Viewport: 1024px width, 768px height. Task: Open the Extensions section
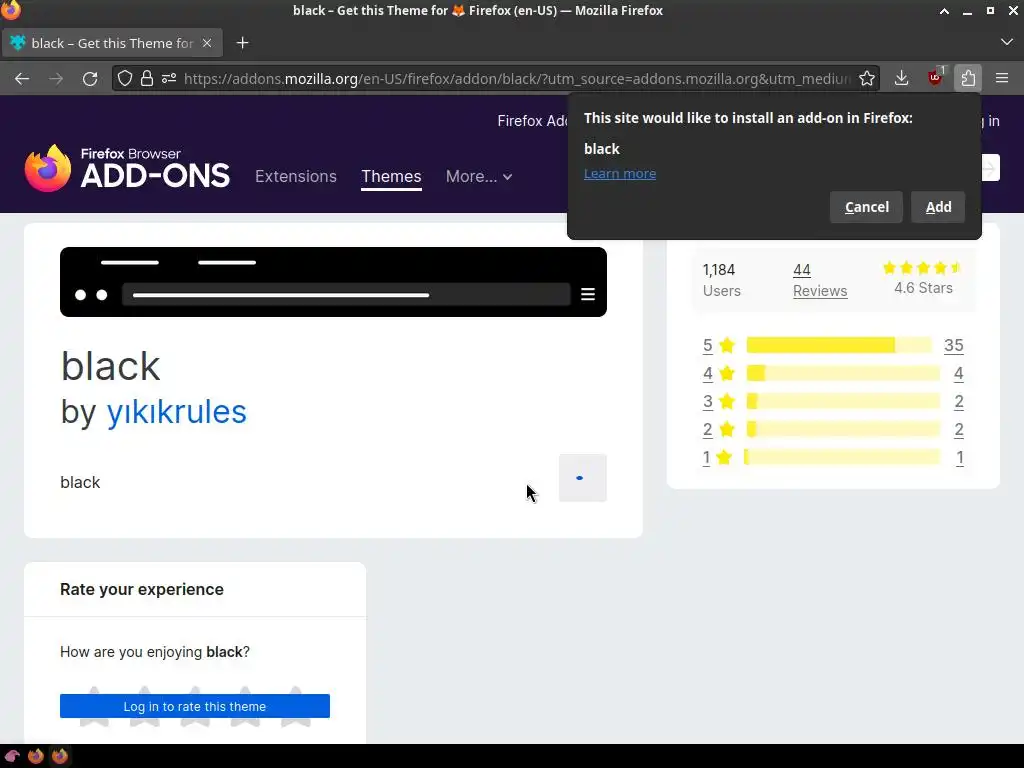296,176
